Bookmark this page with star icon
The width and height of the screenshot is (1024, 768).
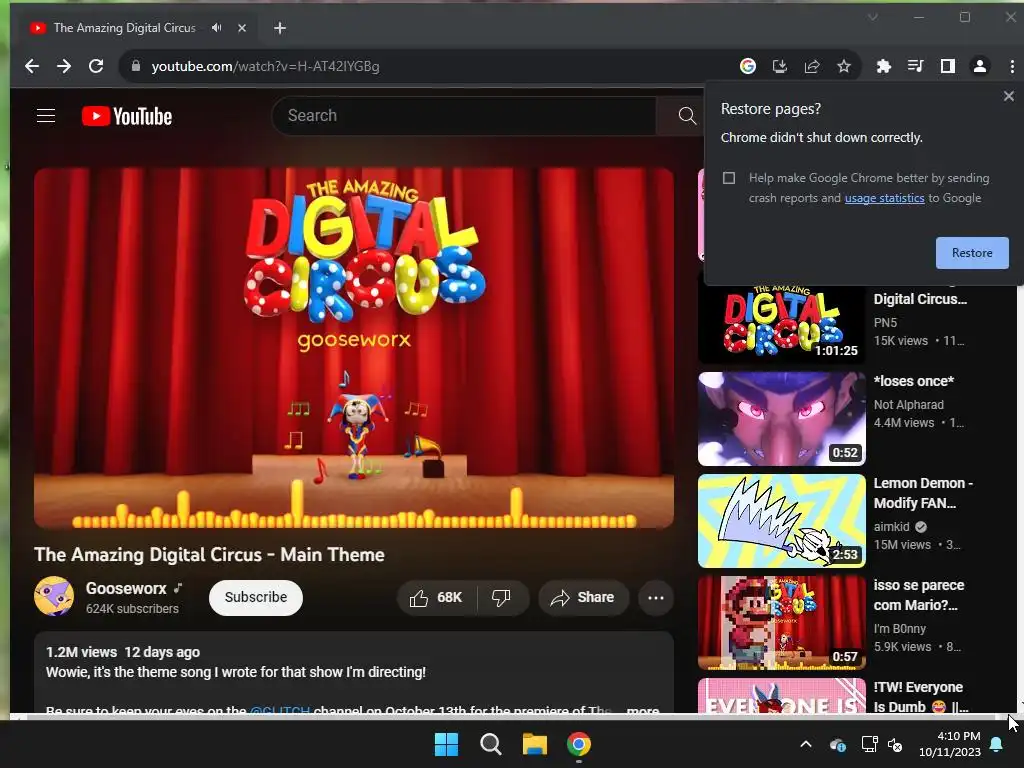pyautogui.click(x=844, y=66)
